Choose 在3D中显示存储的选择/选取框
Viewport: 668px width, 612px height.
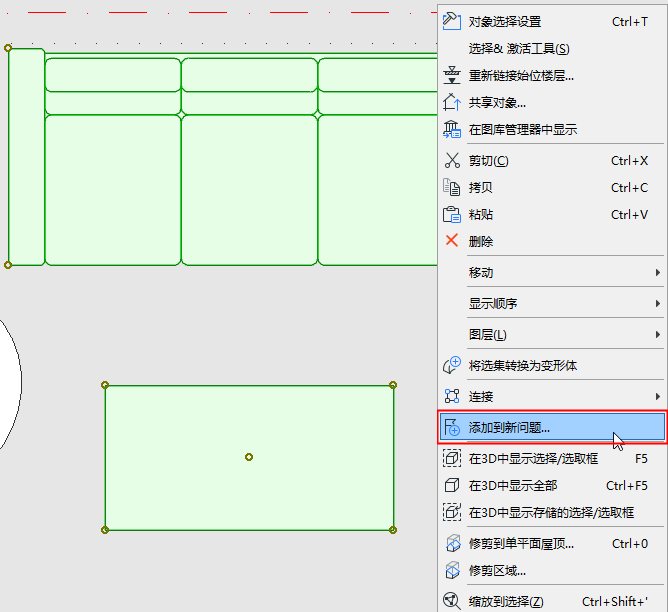pos(552,512)
